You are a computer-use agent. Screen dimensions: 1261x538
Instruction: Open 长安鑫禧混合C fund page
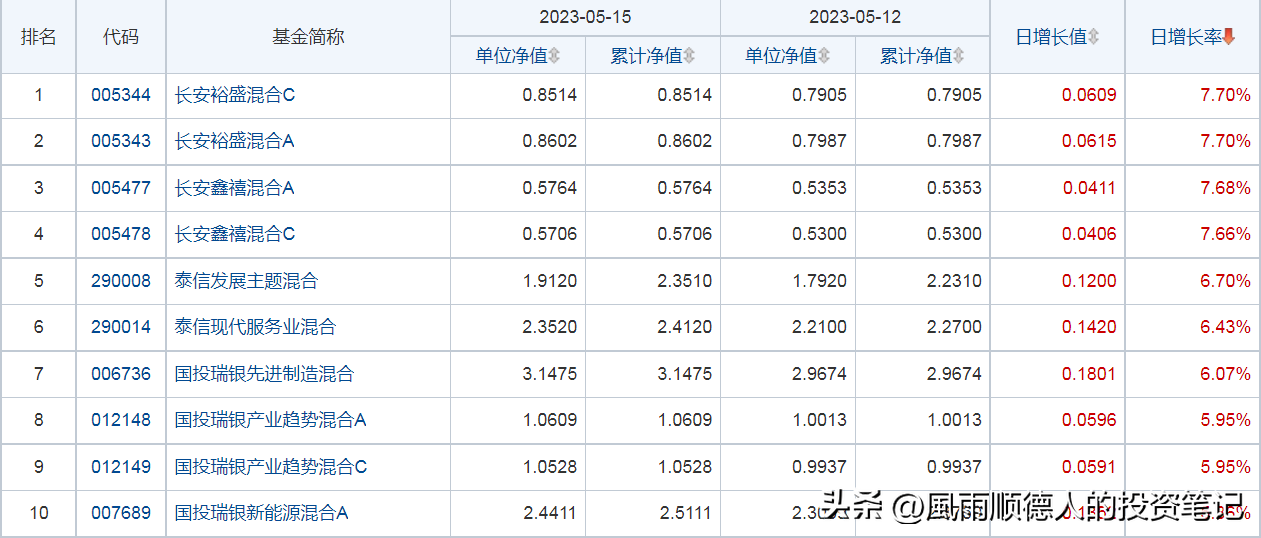click(235, 234)
